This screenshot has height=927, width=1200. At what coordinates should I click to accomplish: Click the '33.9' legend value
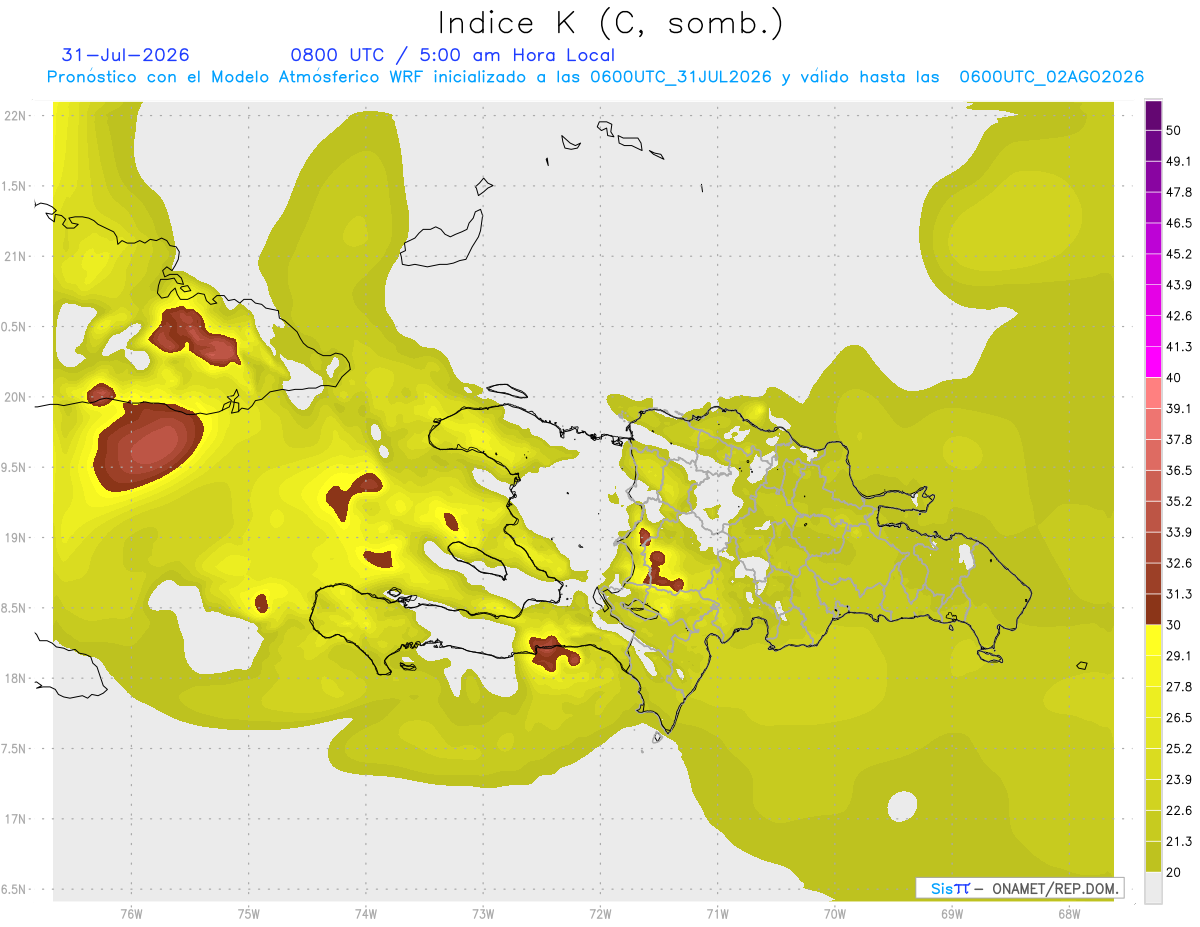[x=1178, y=532]
